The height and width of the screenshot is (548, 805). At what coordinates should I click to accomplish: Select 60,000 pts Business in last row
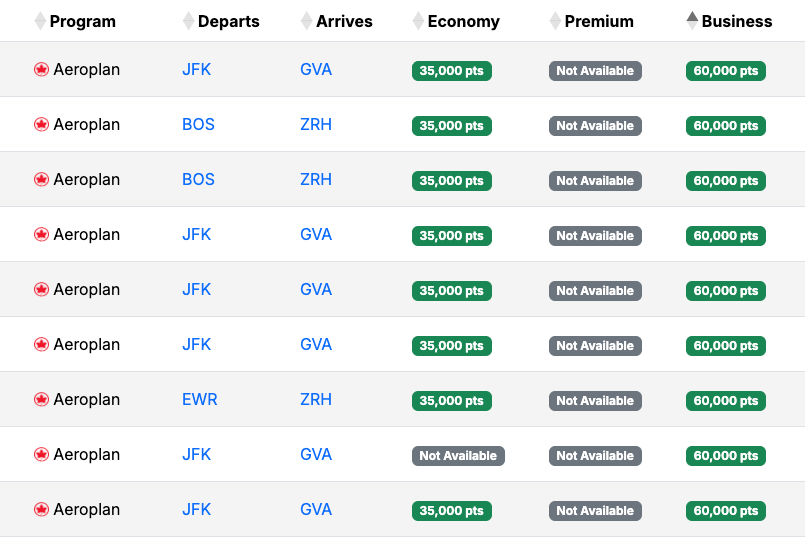725,511
